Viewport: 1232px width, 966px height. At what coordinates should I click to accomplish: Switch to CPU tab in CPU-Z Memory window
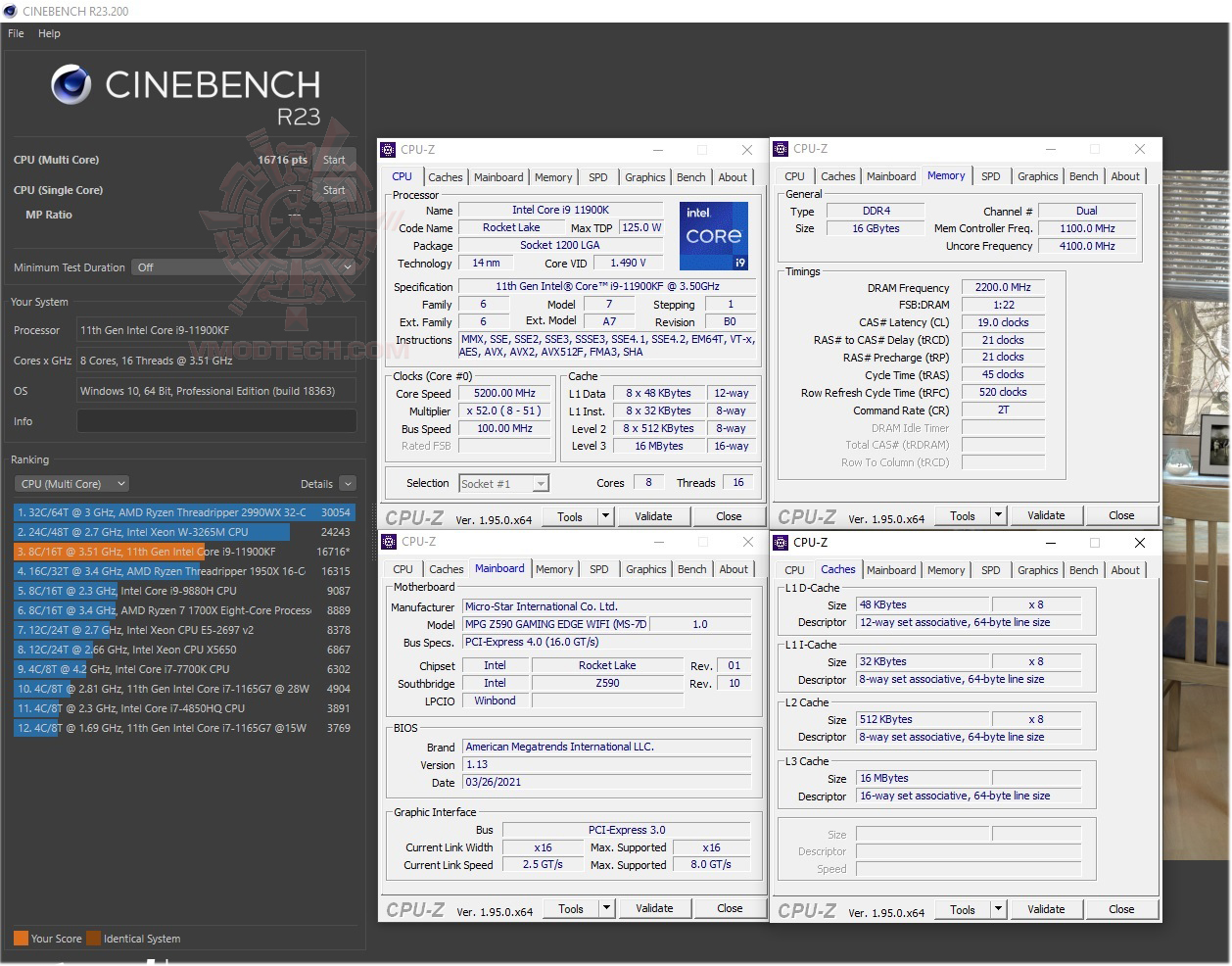(795, 176)
